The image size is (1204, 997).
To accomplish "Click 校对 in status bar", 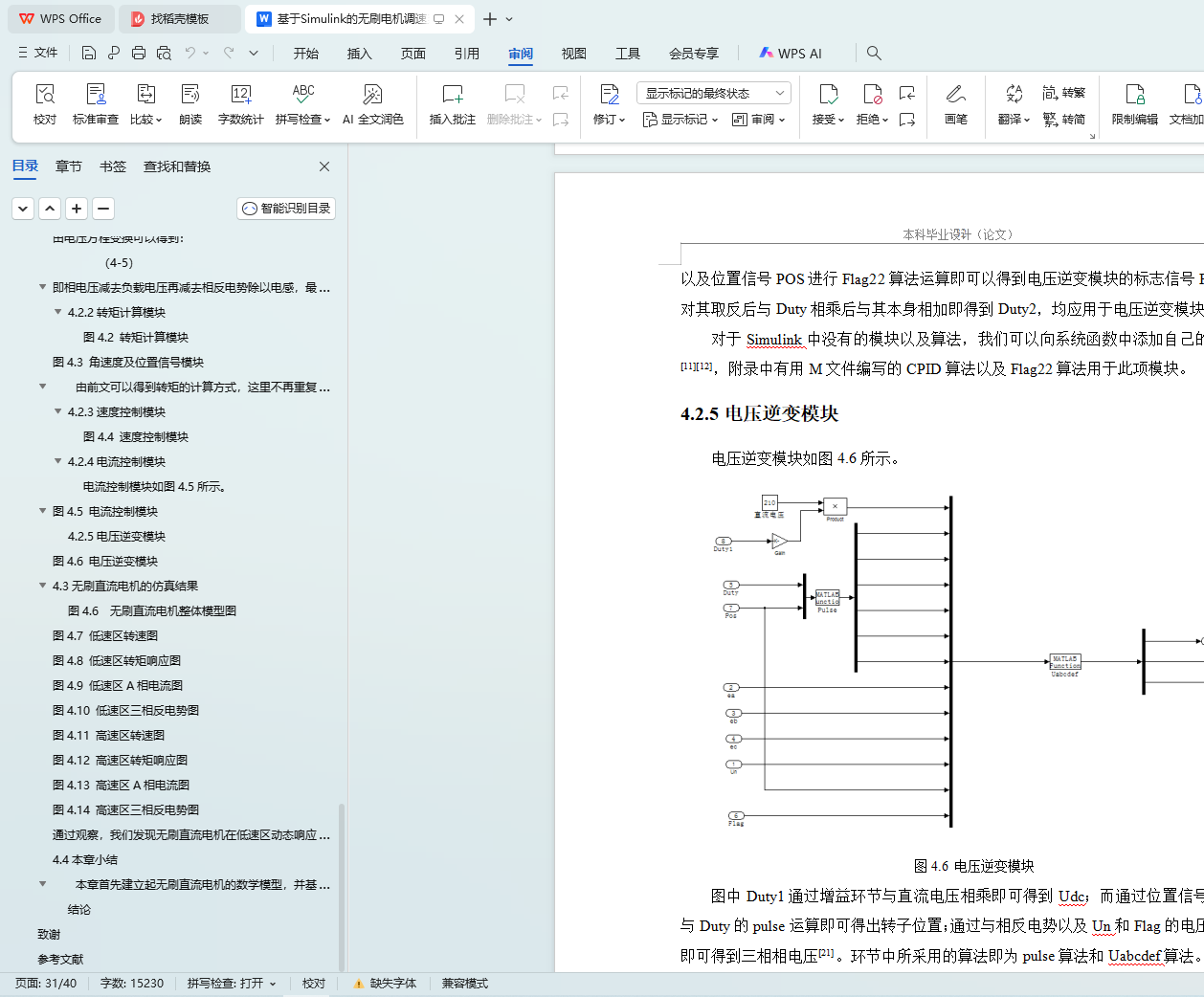I will pyautogui.click(x=314, y=984).
